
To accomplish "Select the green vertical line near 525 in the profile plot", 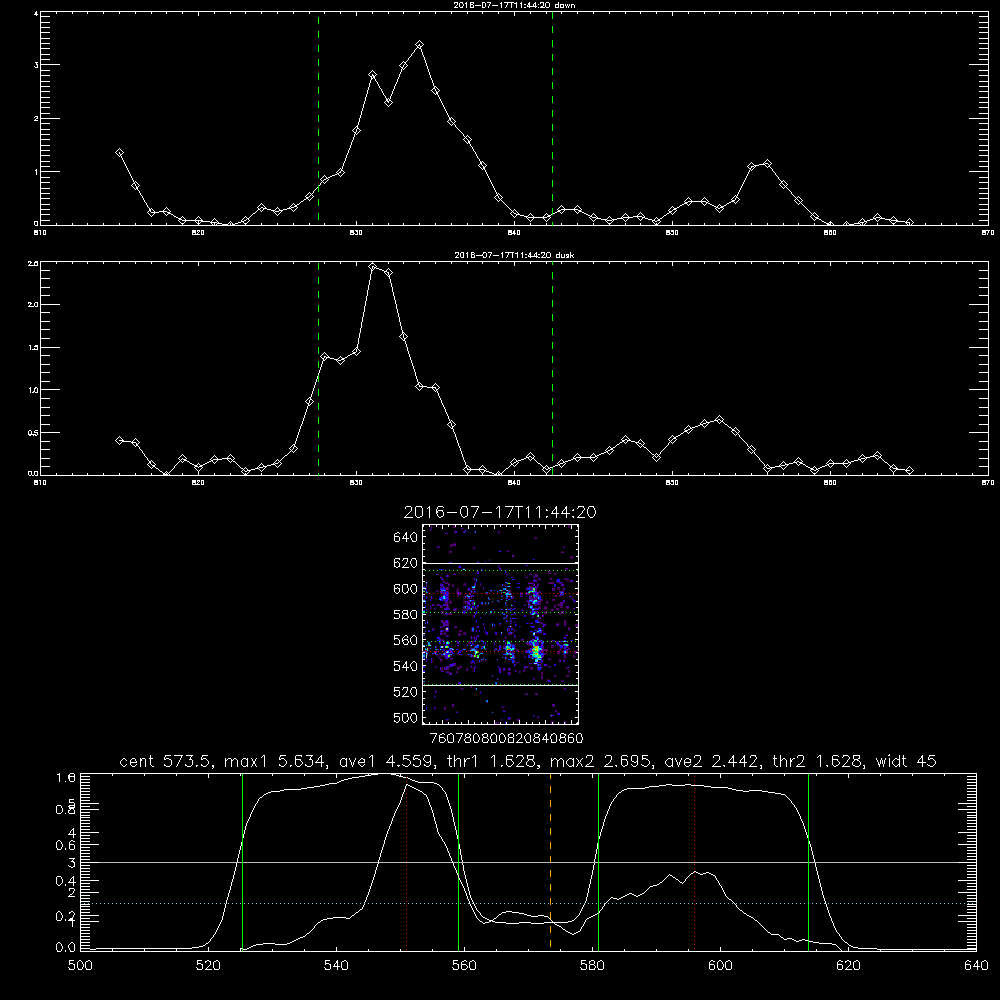I will pos(242,862).
